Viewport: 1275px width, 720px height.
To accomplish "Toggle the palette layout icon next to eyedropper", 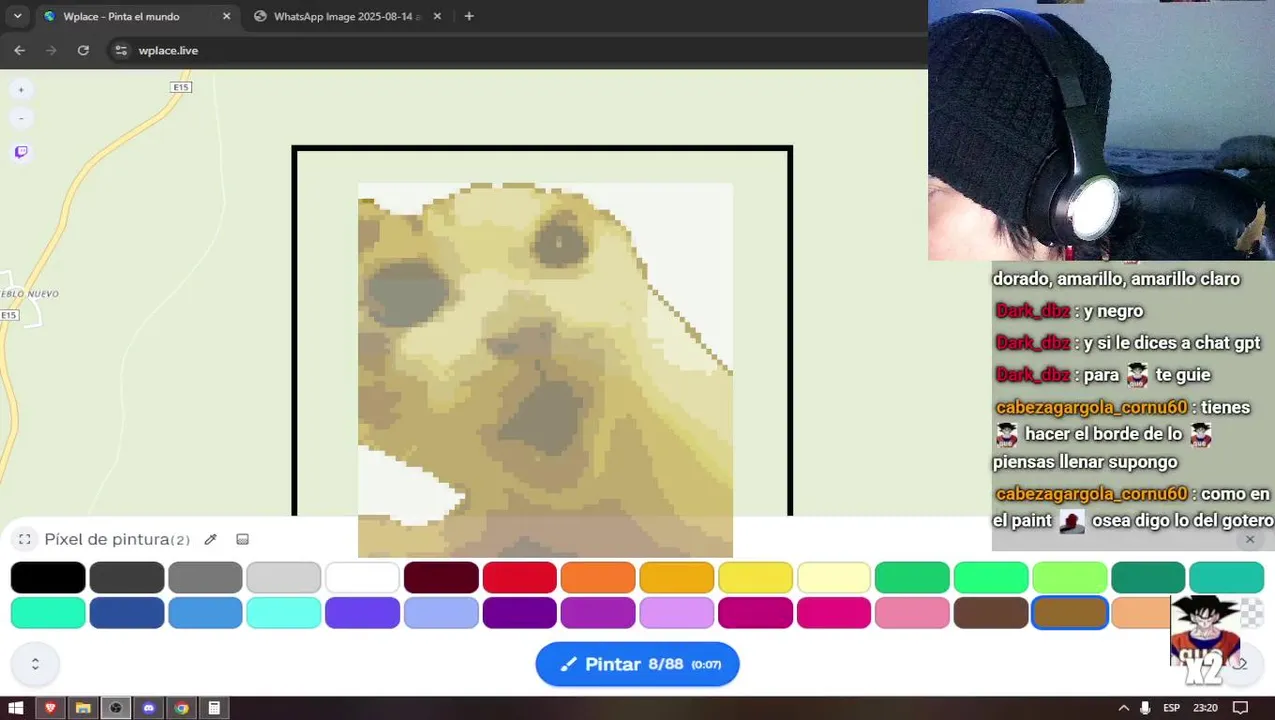I will point(242,539).
